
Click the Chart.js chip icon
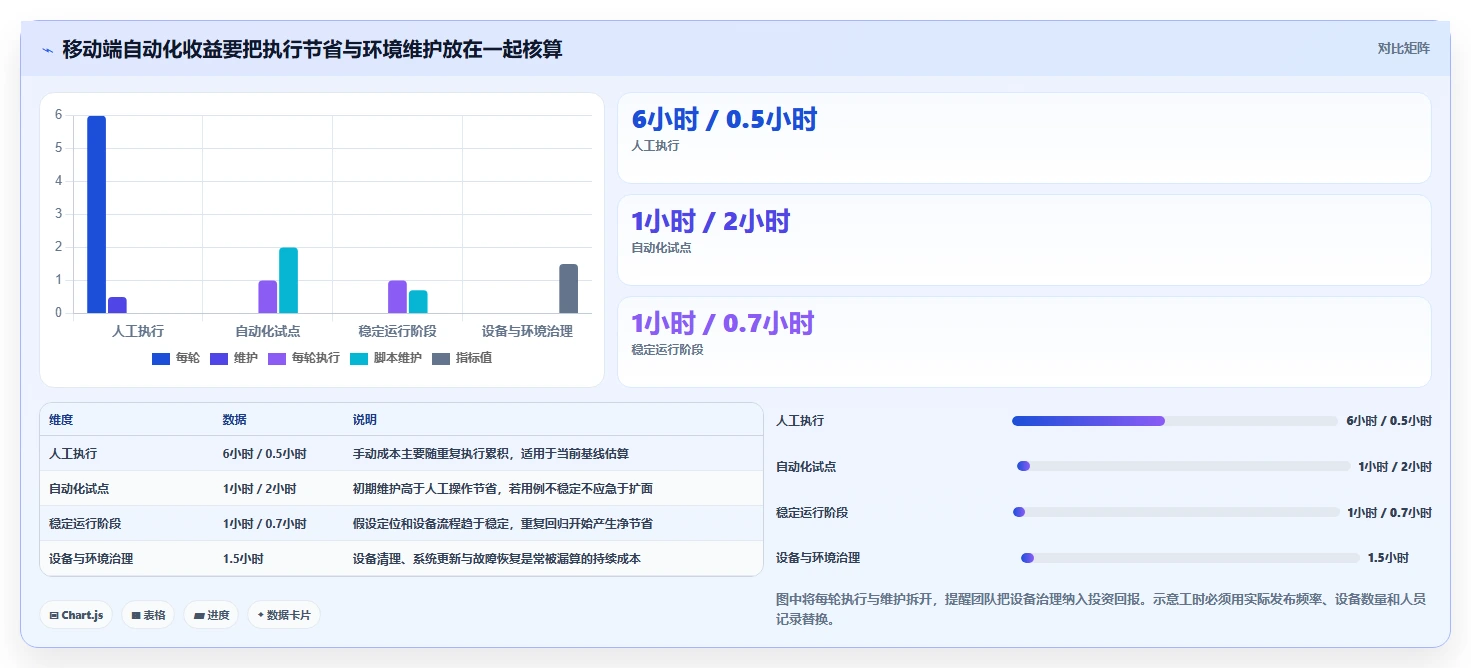(x=54, y=616)
